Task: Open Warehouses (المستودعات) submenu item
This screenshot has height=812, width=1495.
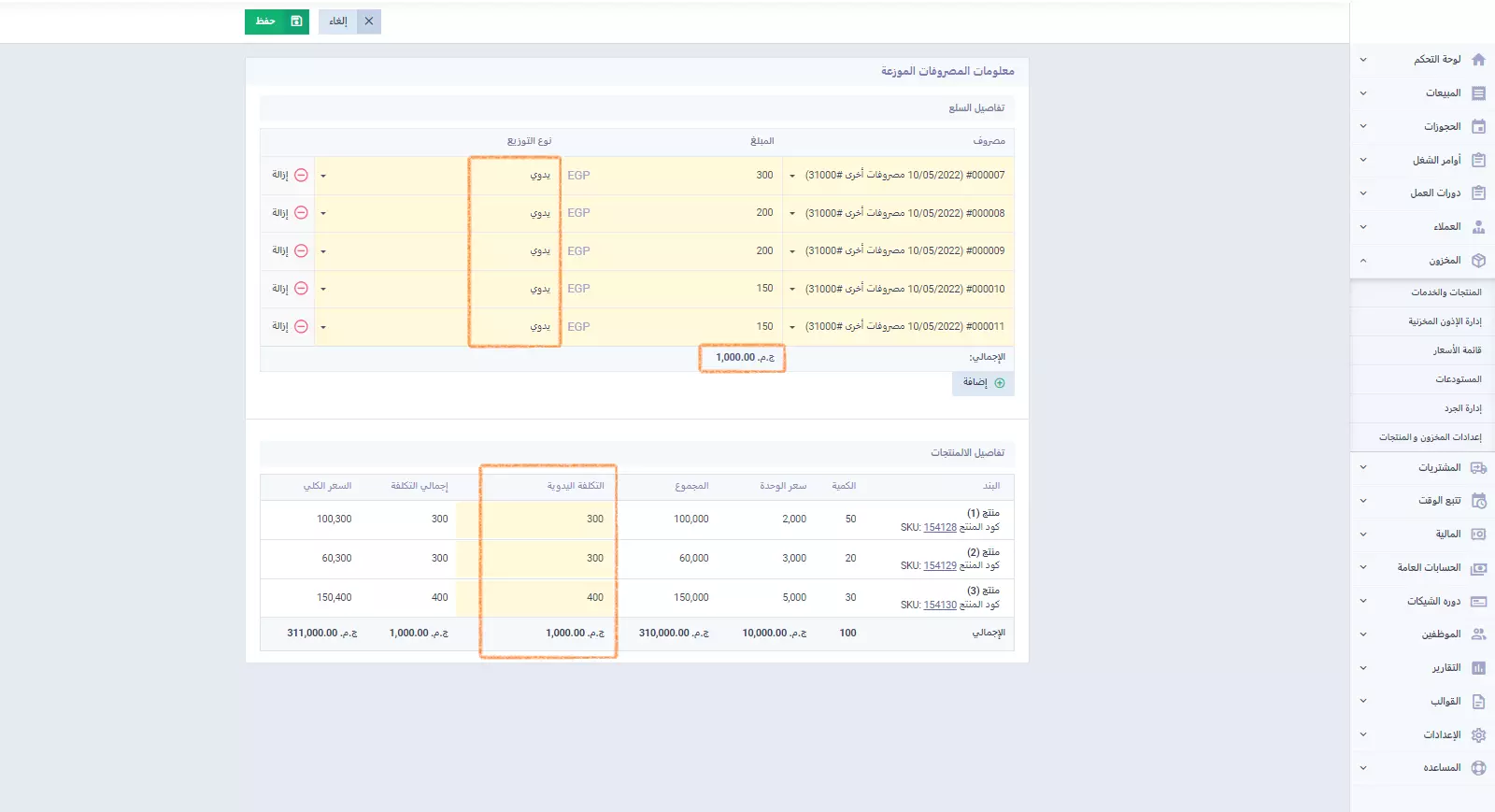Action: point(1458,379)
